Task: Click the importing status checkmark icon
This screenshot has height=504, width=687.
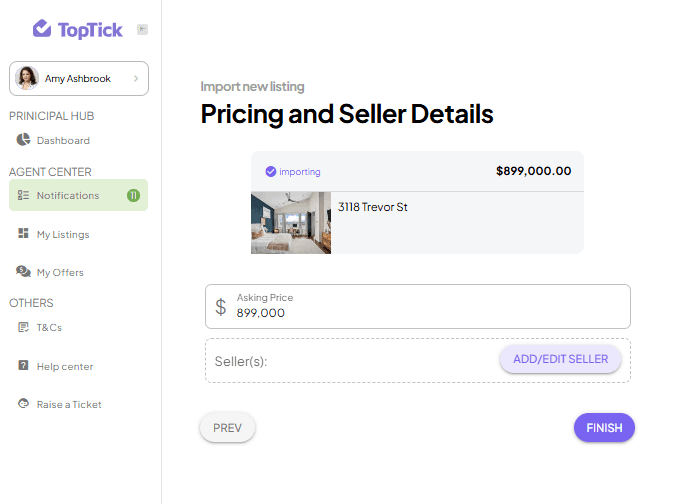Action: (271, 171)
